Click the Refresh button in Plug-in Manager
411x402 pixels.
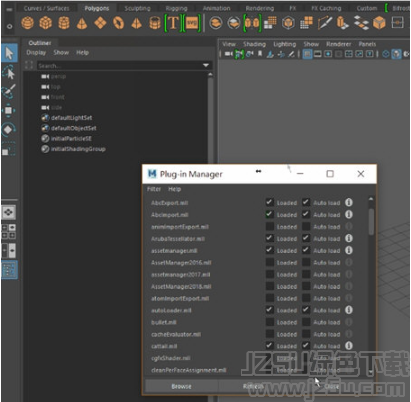(253, 386)
